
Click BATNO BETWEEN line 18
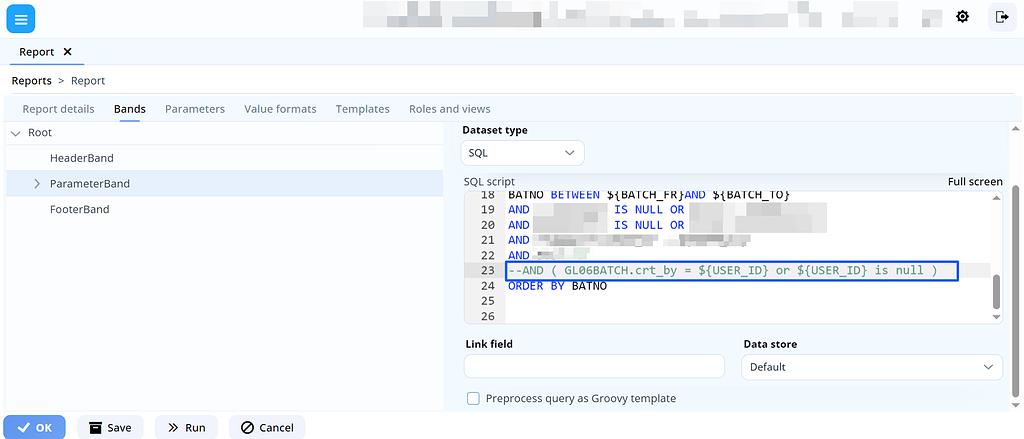click(x=649, y=195)
